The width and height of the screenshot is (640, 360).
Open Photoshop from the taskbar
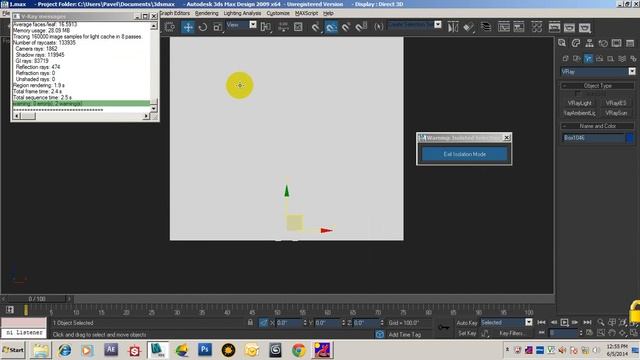point(205,350)
